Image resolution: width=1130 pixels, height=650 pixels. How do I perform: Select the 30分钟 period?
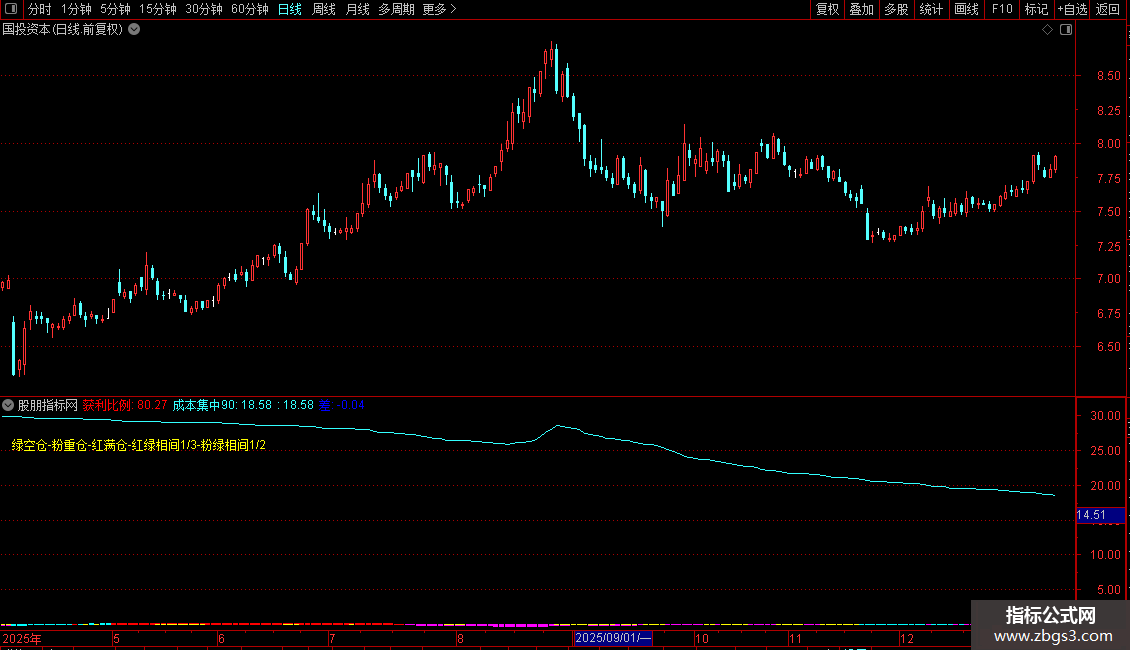click(204, 9)
